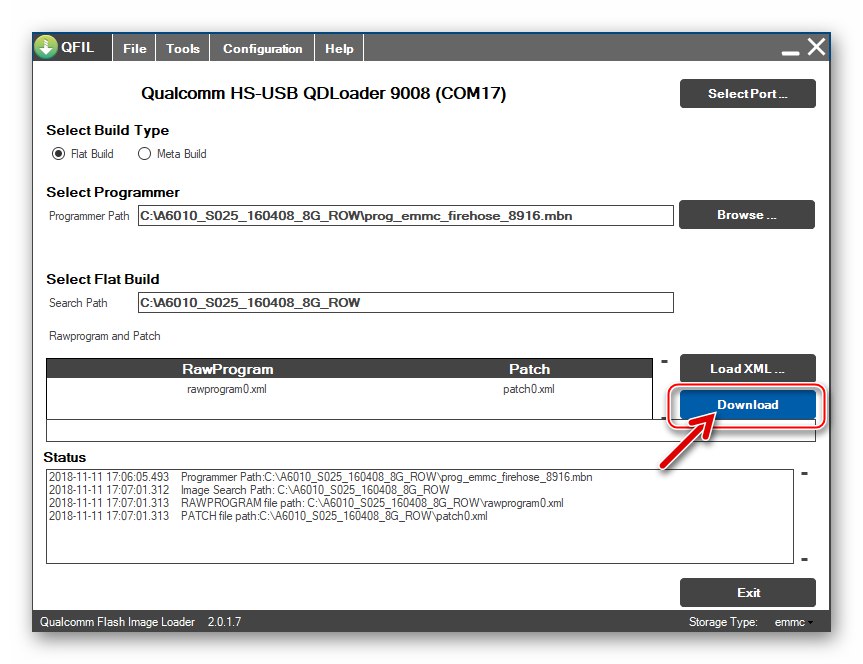Click the Patch column header
Image resolution: width=863 pixels, height=664 pixels.
tap(529, 369)
